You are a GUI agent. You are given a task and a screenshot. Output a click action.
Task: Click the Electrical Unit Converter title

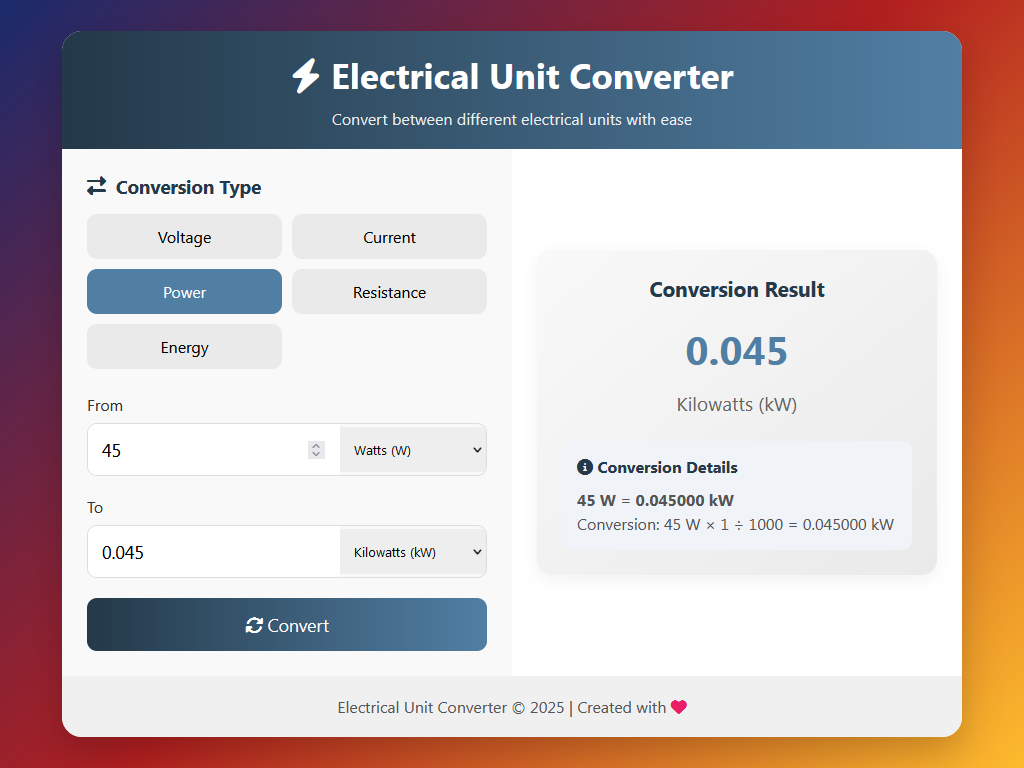point(532,77)
